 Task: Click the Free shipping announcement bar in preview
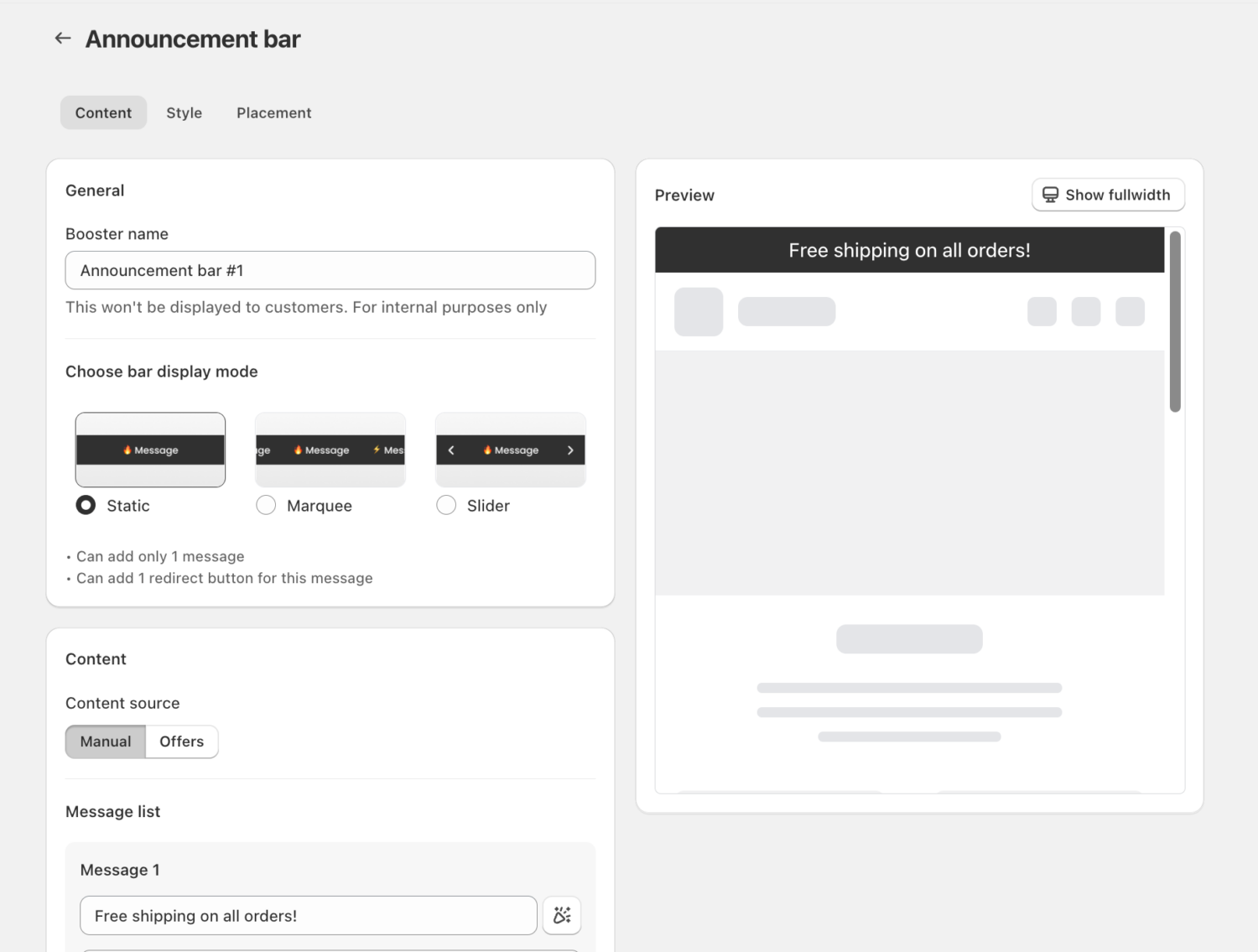[x=909, y=250]
